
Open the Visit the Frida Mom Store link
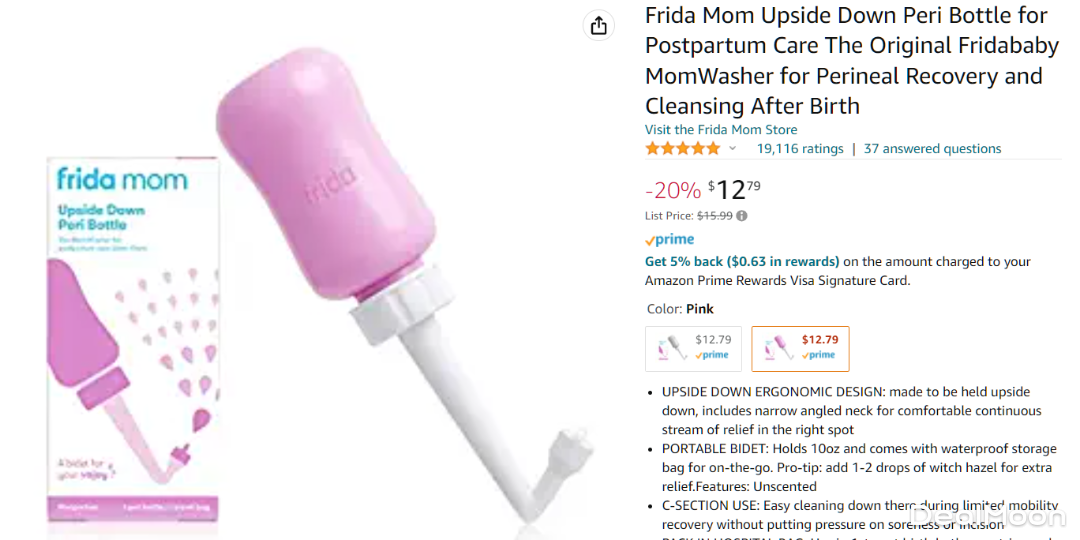click(721, 130)
